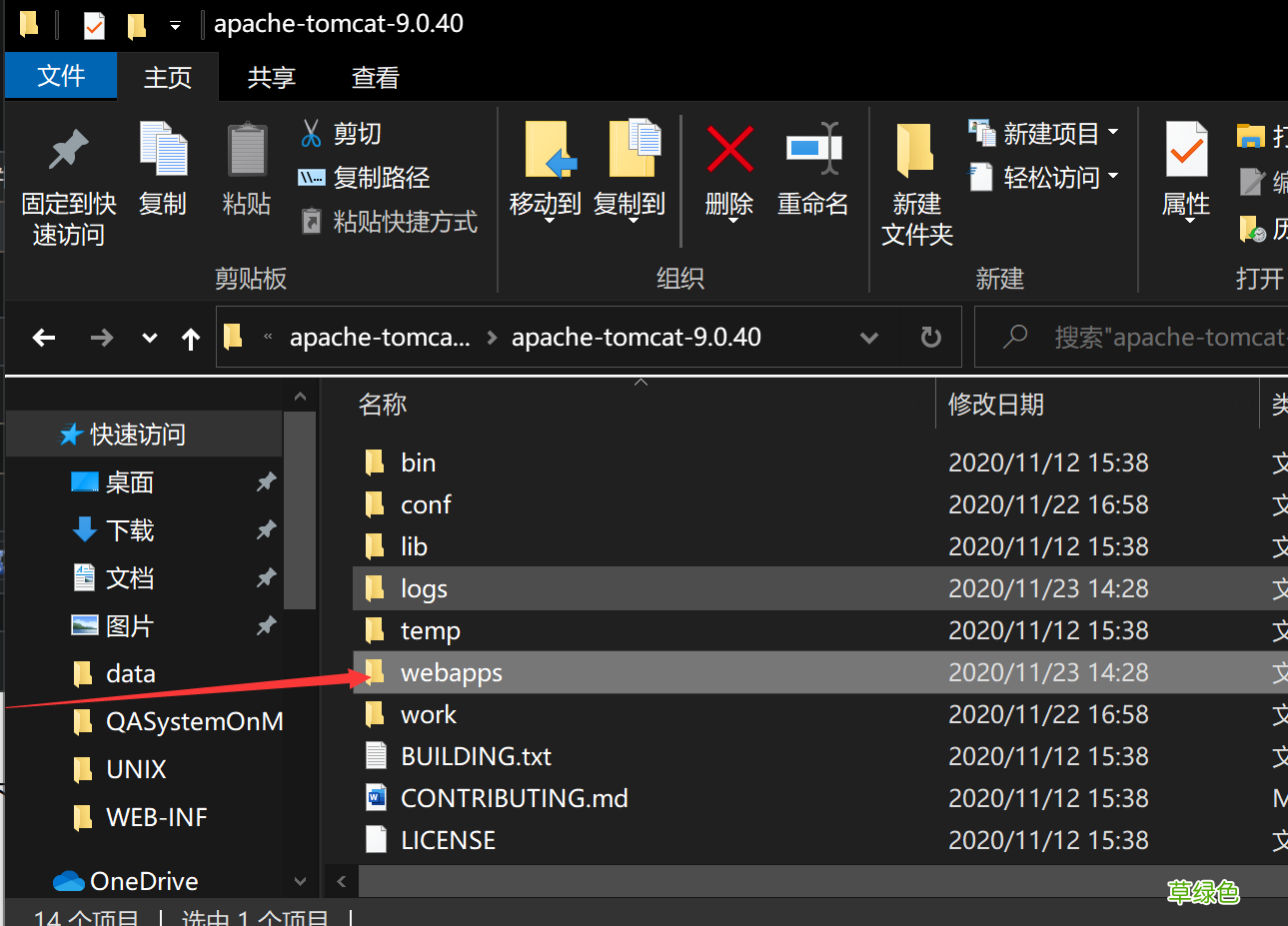Open recent locations dropdown arrow

(149, 338)
